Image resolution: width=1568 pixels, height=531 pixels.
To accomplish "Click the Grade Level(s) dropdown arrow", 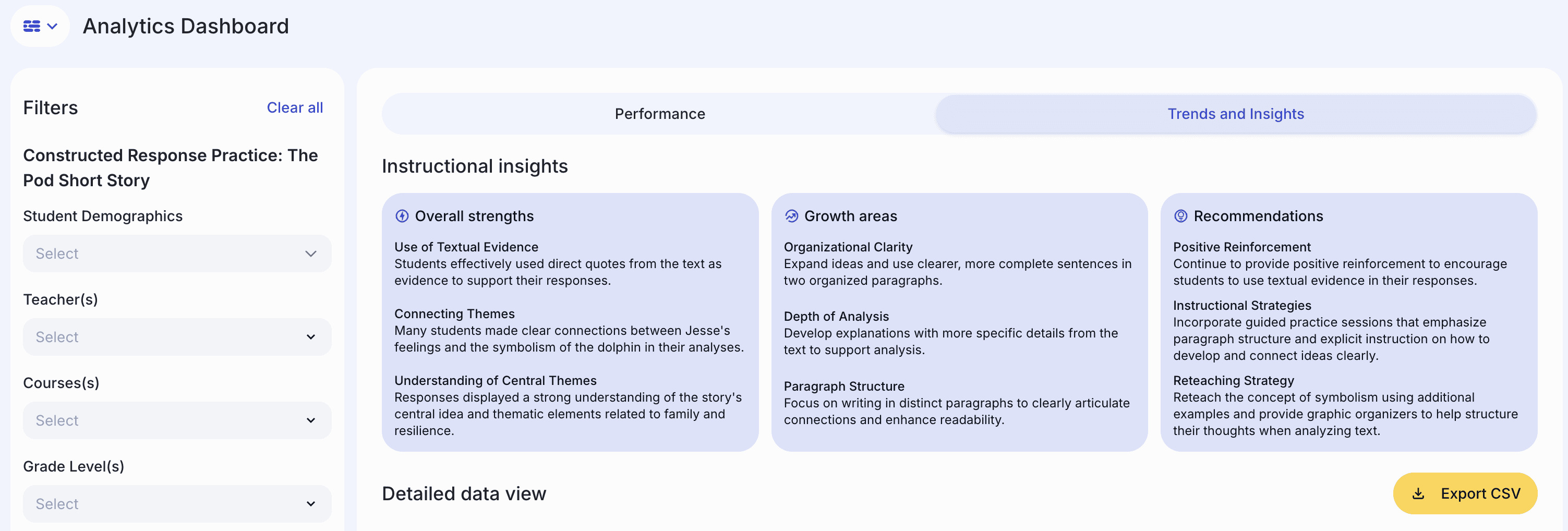I will point(310,503).
